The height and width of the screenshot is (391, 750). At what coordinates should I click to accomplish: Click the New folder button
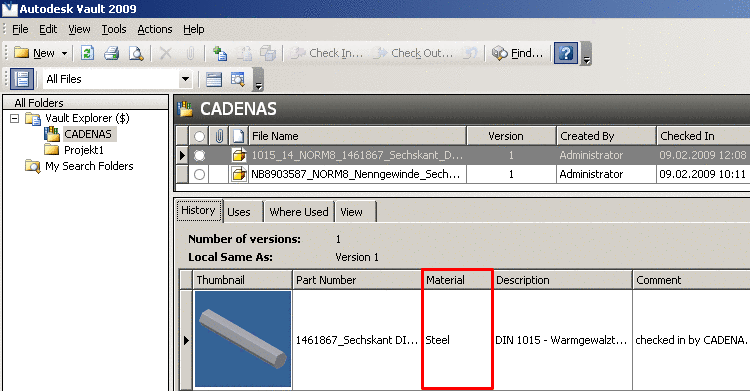[x=34, y=53]
